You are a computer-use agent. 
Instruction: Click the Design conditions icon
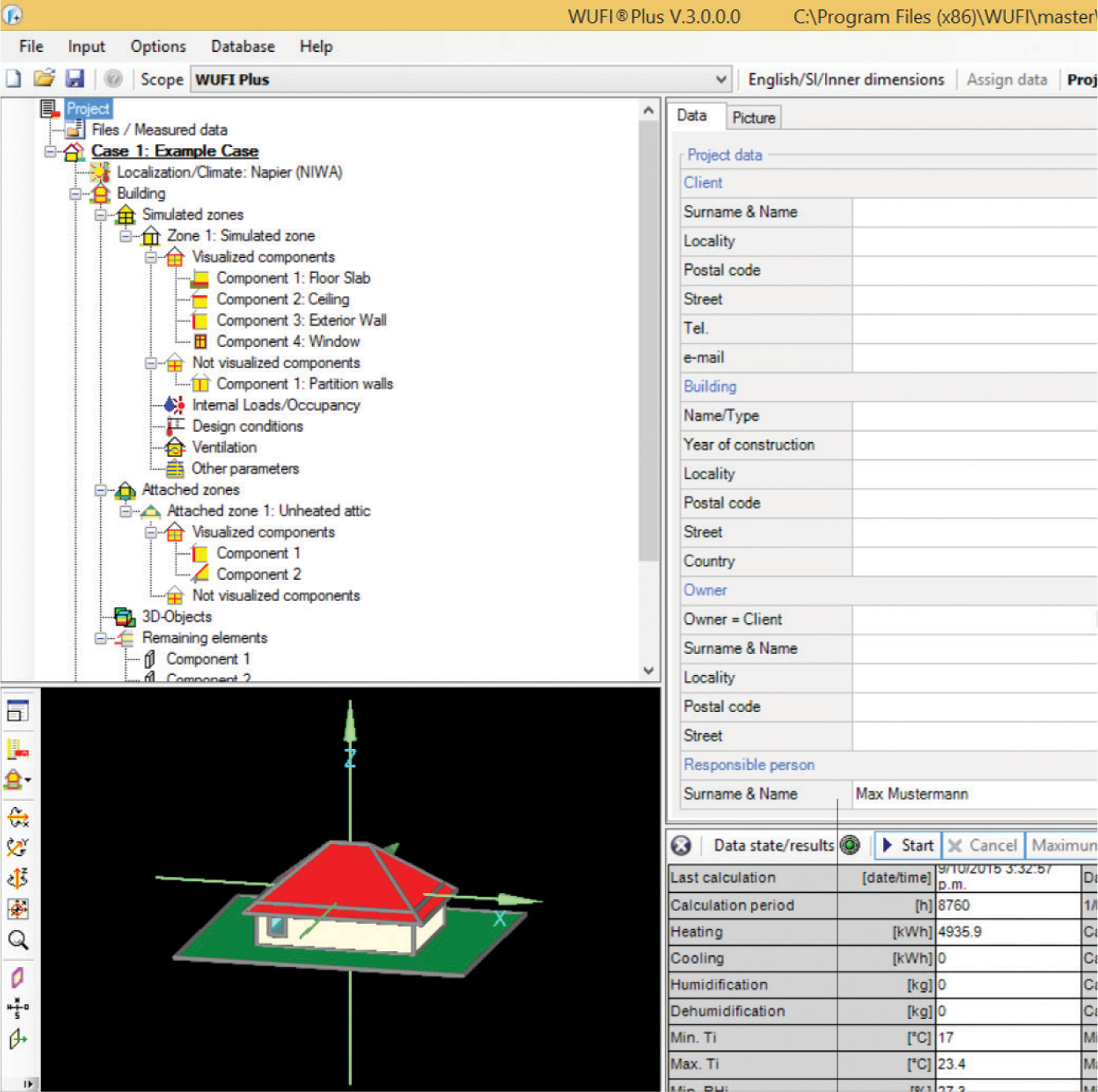[175, 426]
